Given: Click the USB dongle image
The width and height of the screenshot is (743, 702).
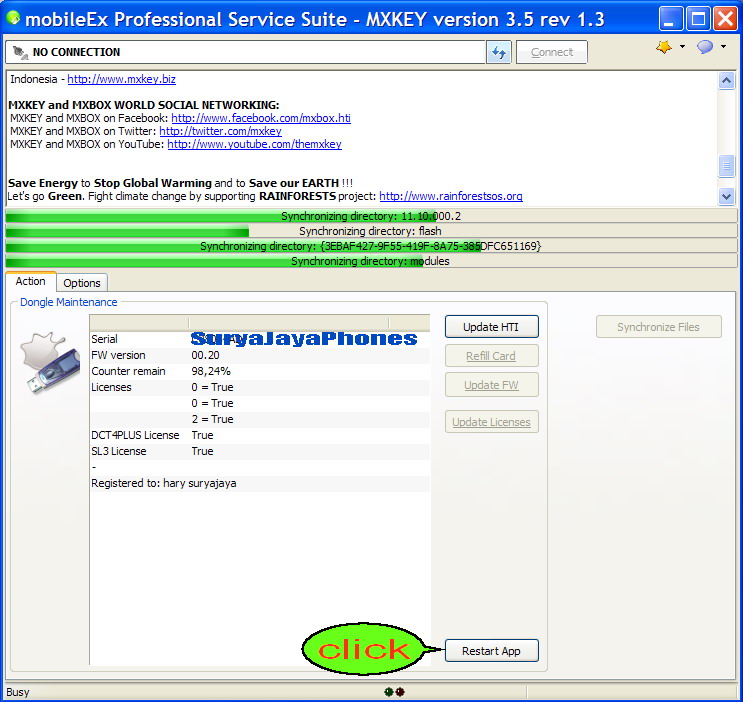Looking at the screenshot, I should [x=50, y=364].
